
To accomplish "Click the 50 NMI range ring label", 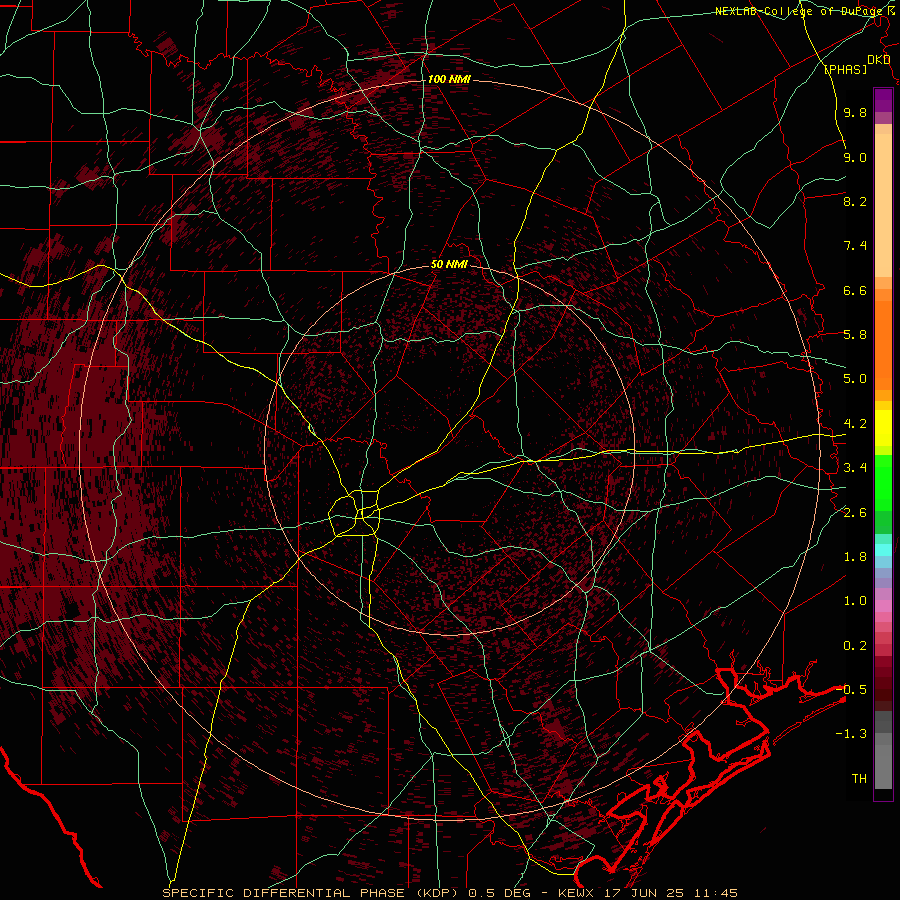I will pyautogui.click(x=449, y=265).
